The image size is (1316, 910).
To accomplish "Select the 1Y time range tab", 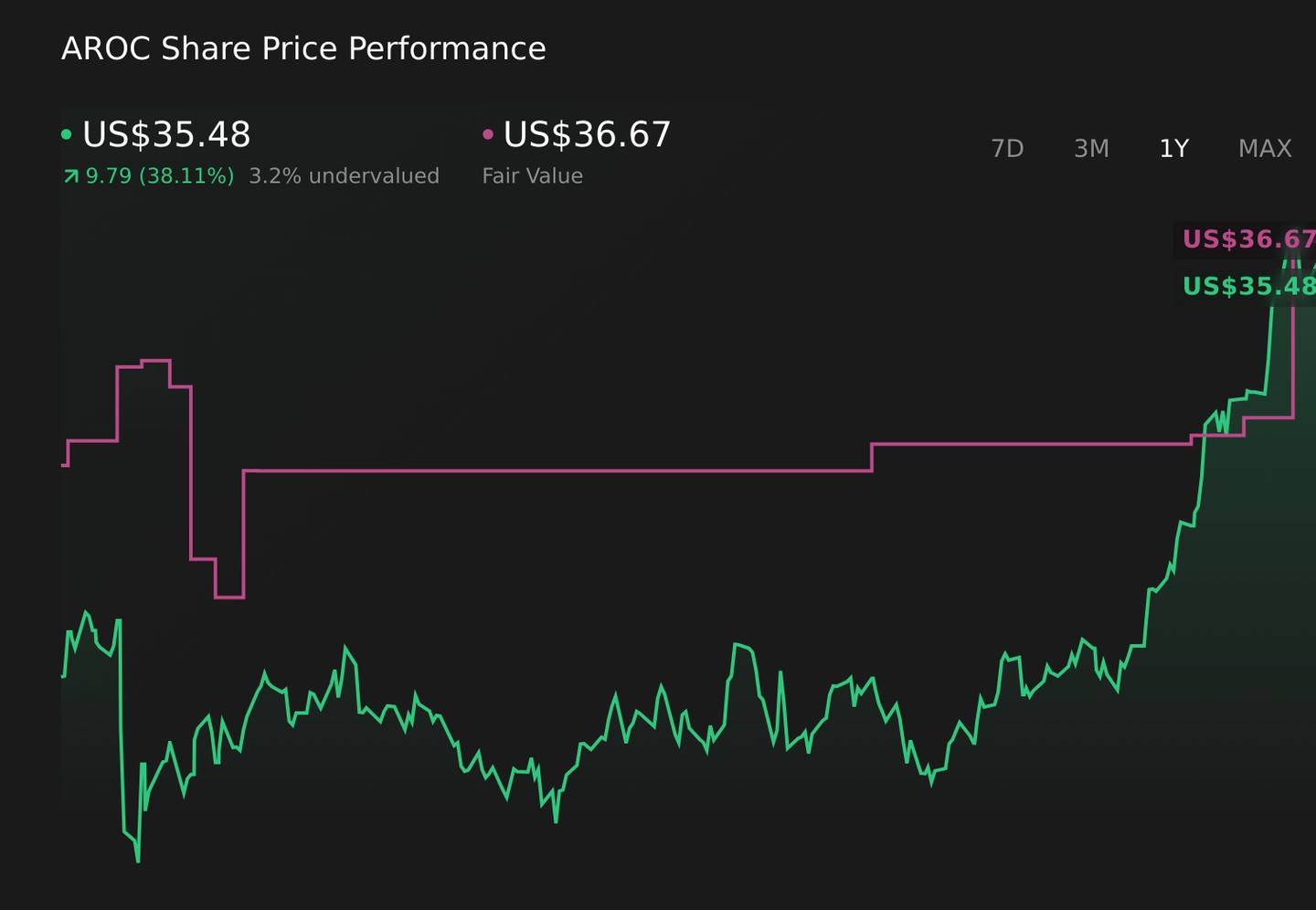I will pyautogui.click(x=1173, y=148).
